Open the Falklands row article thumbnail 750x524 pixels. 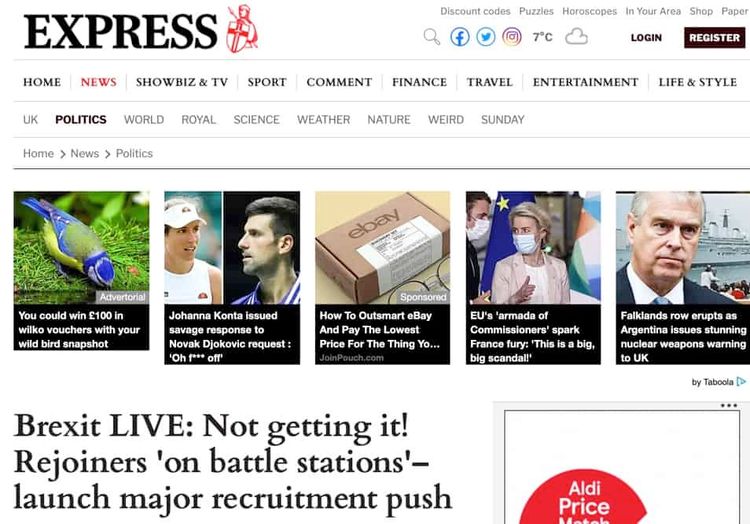pos(683,248)
